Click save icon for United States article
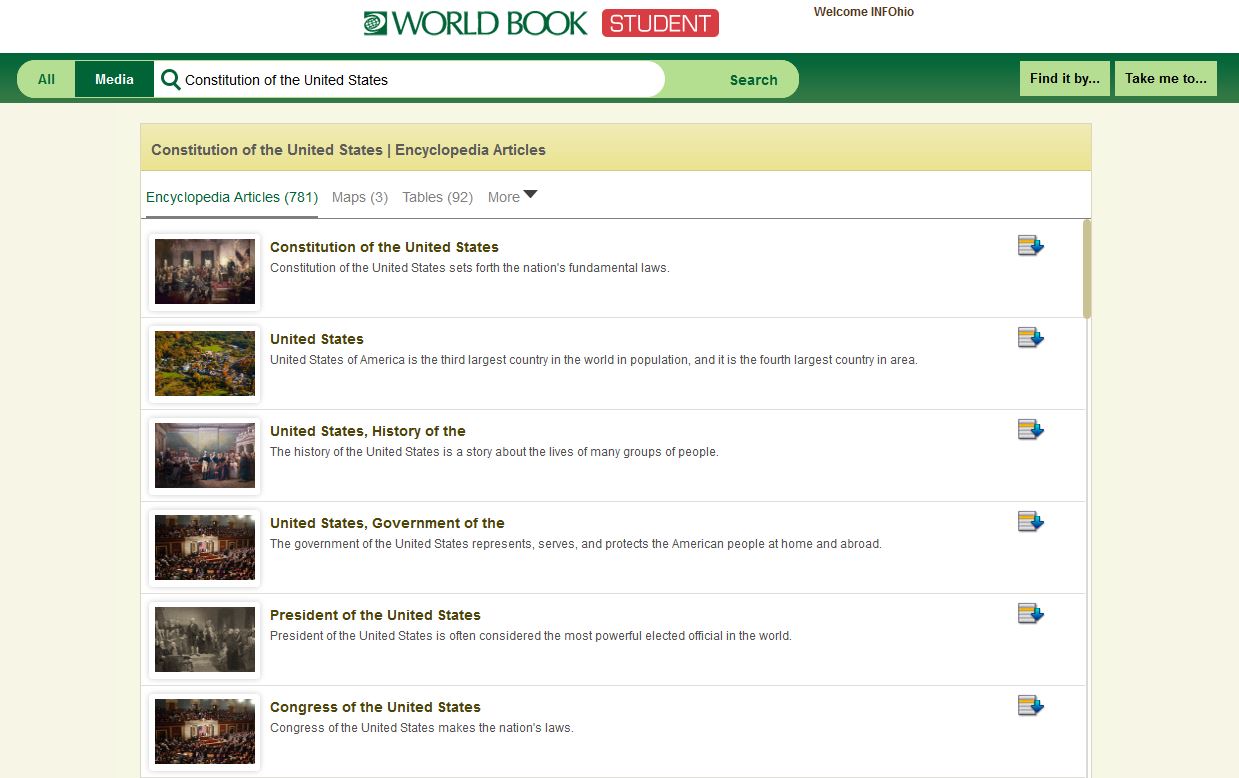Image resolution: width=1239 pixels, height=778 pixels. tap(1030, 338)
